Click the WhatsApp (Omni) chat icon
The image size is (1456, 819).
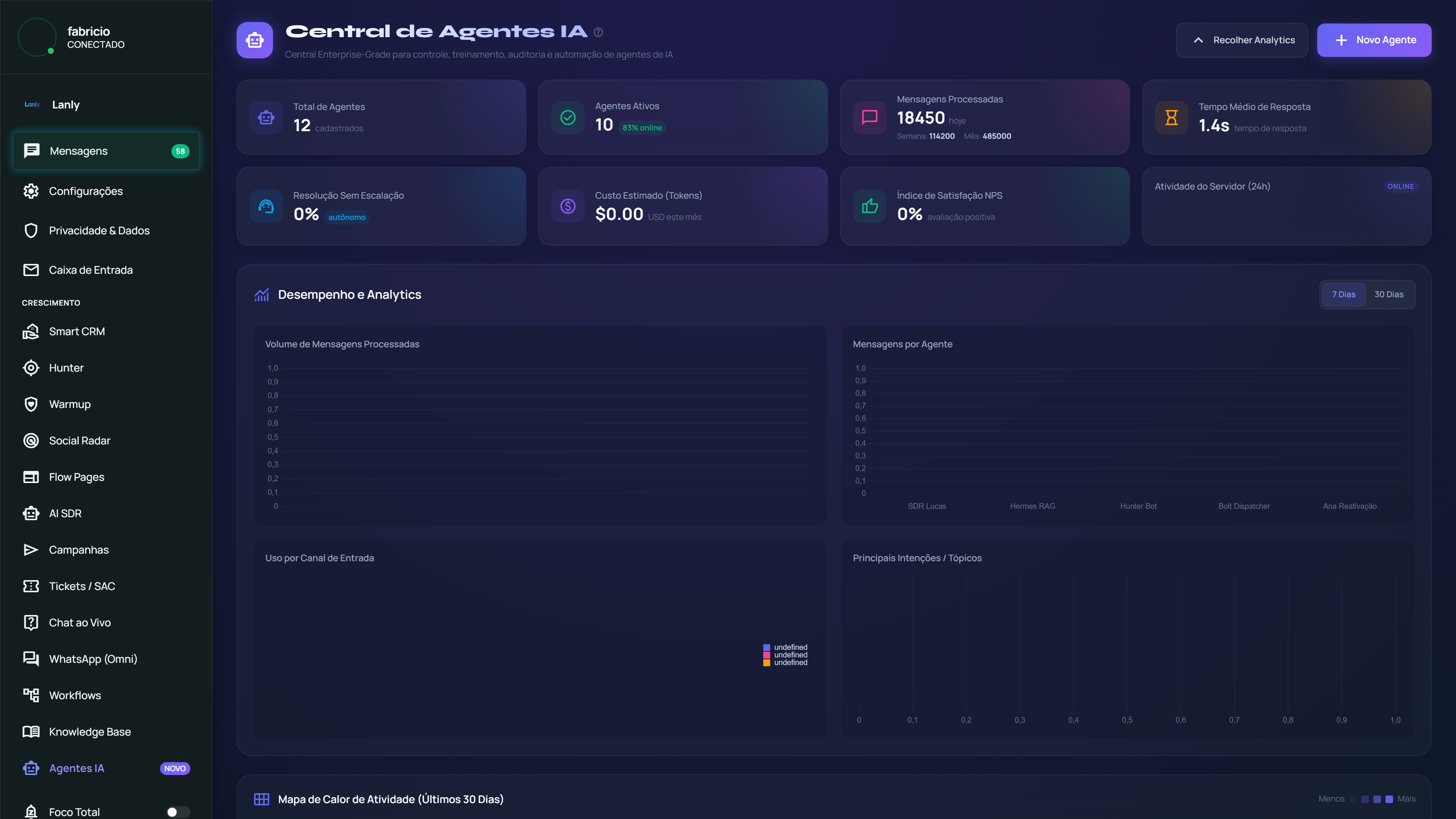pyautogui.click(x=31, y=659)
